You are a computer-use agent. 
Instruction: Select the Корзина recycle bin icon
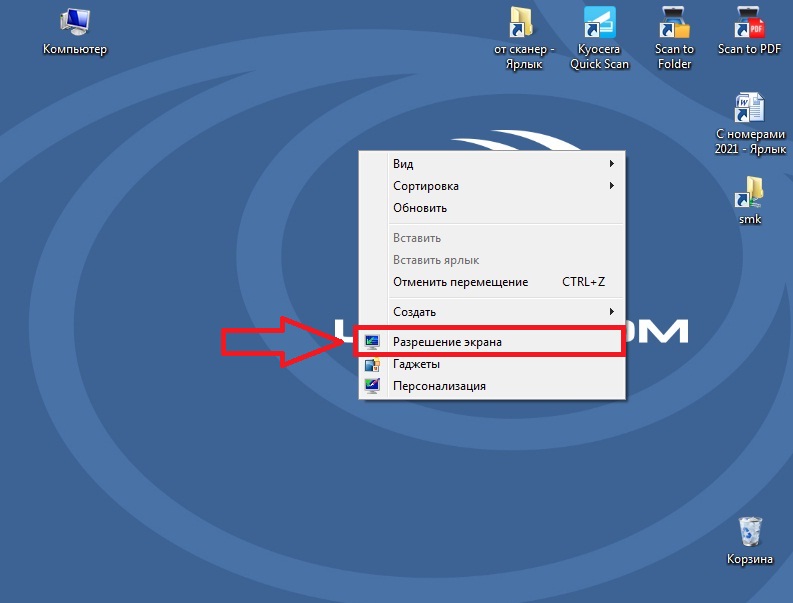750,532
